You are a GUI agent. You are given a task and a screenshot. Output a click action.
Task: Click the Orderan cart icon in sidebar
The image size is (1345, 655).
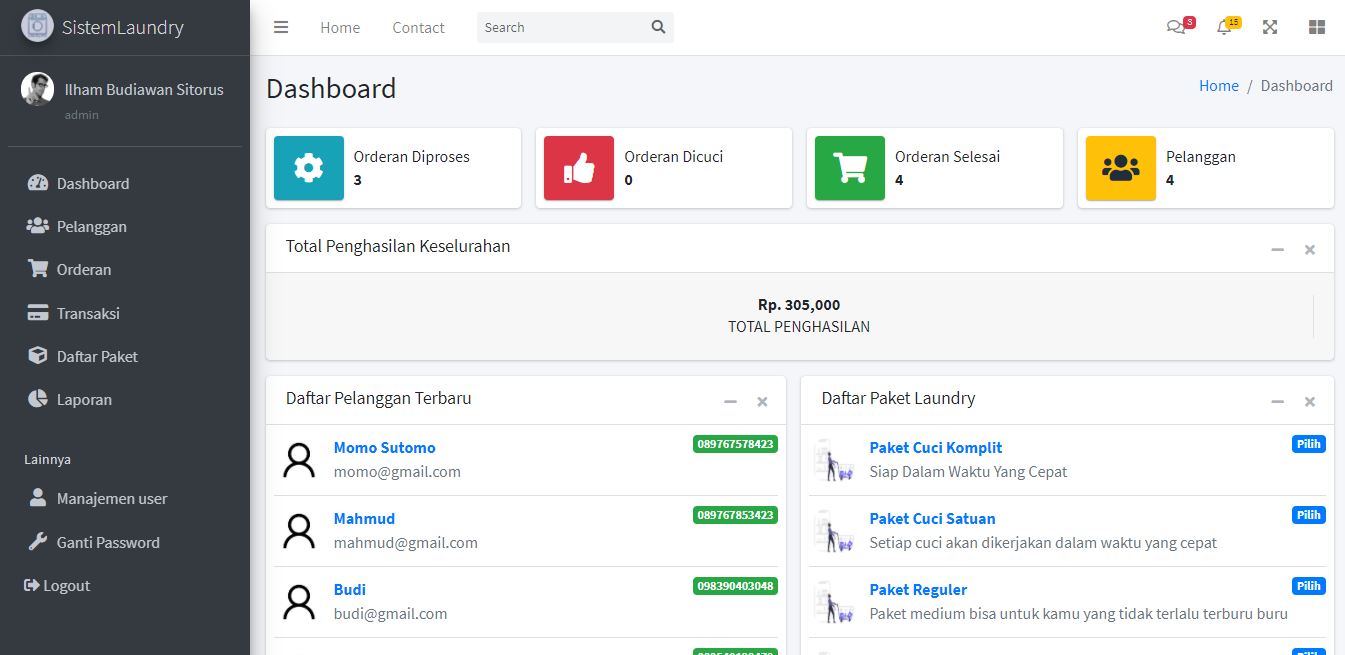(x=38, y=269)
